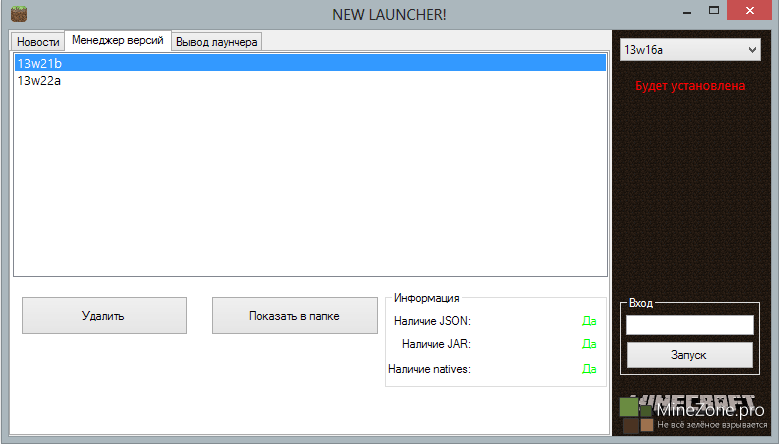Select version 13w22a in the list

[x=40, y=81]
